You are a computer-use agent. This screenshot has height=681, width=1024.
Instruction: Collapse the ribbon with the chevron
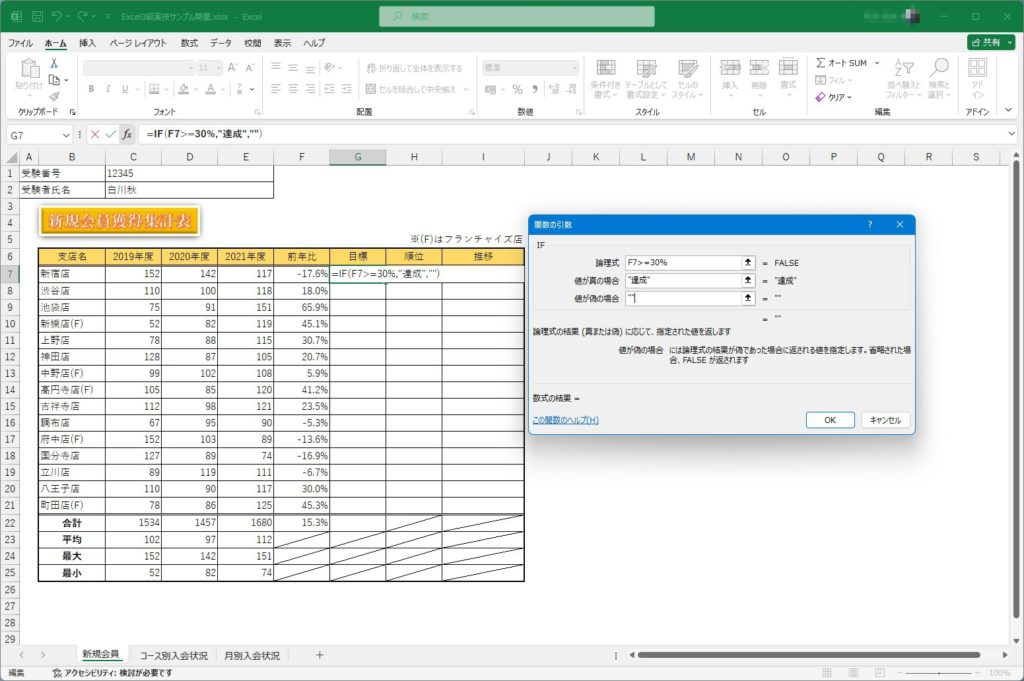1010,112
